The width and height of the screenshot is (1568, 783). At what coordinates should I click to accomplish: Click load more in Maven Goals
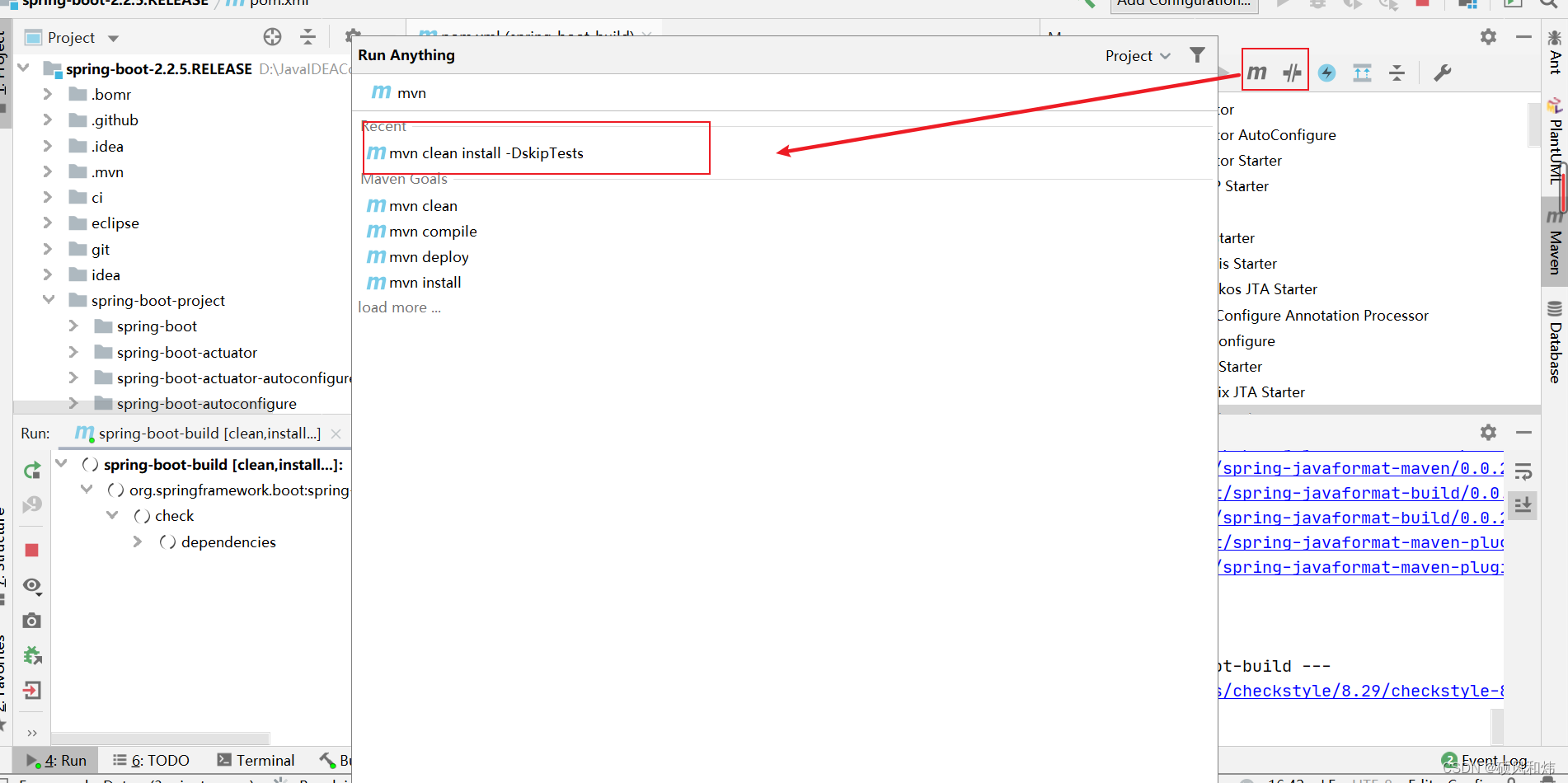399,307
